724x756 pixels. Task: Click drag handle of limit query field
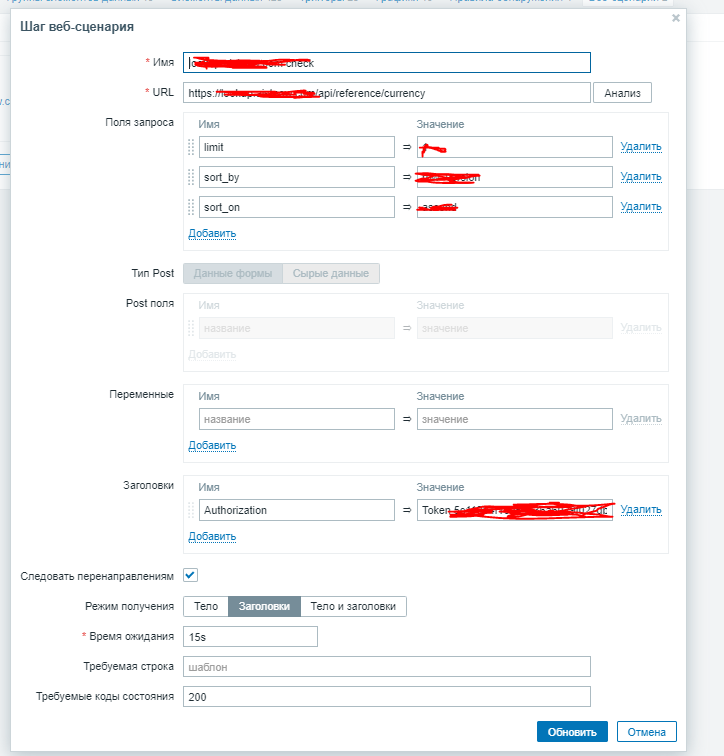191,147
